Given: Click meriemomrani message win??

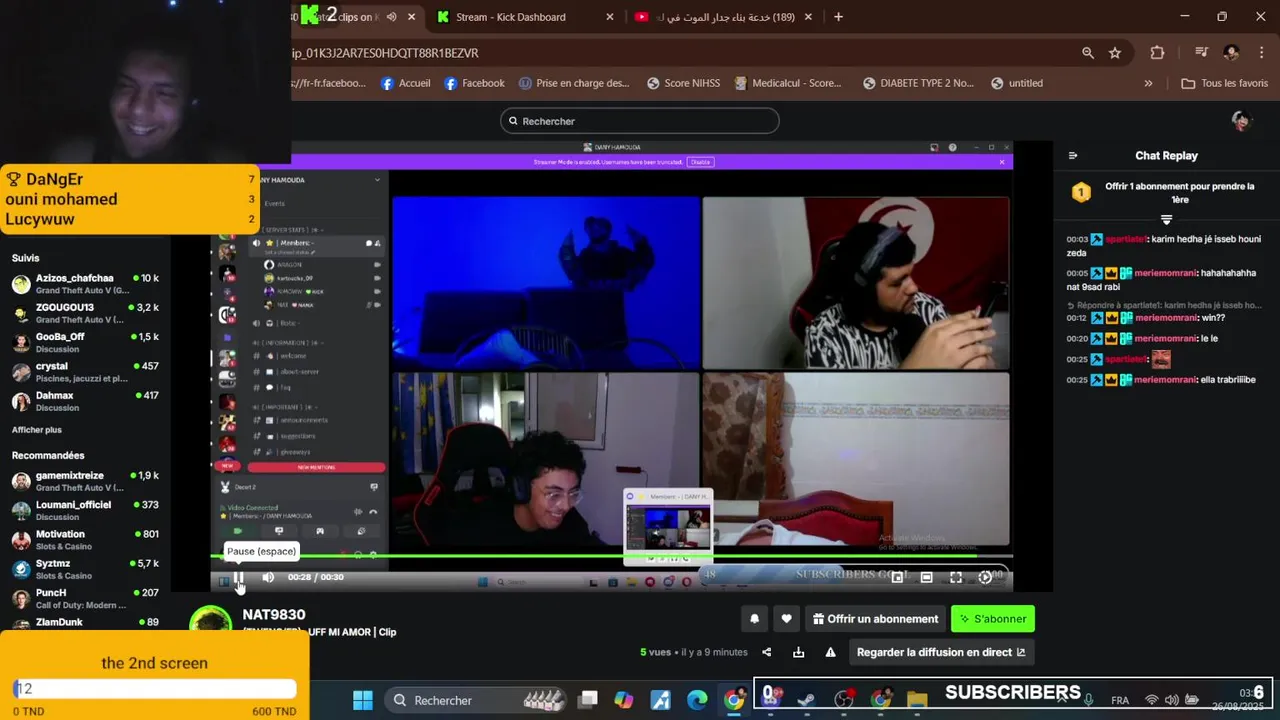Looking at the screenshot, I should [1146, 318].
